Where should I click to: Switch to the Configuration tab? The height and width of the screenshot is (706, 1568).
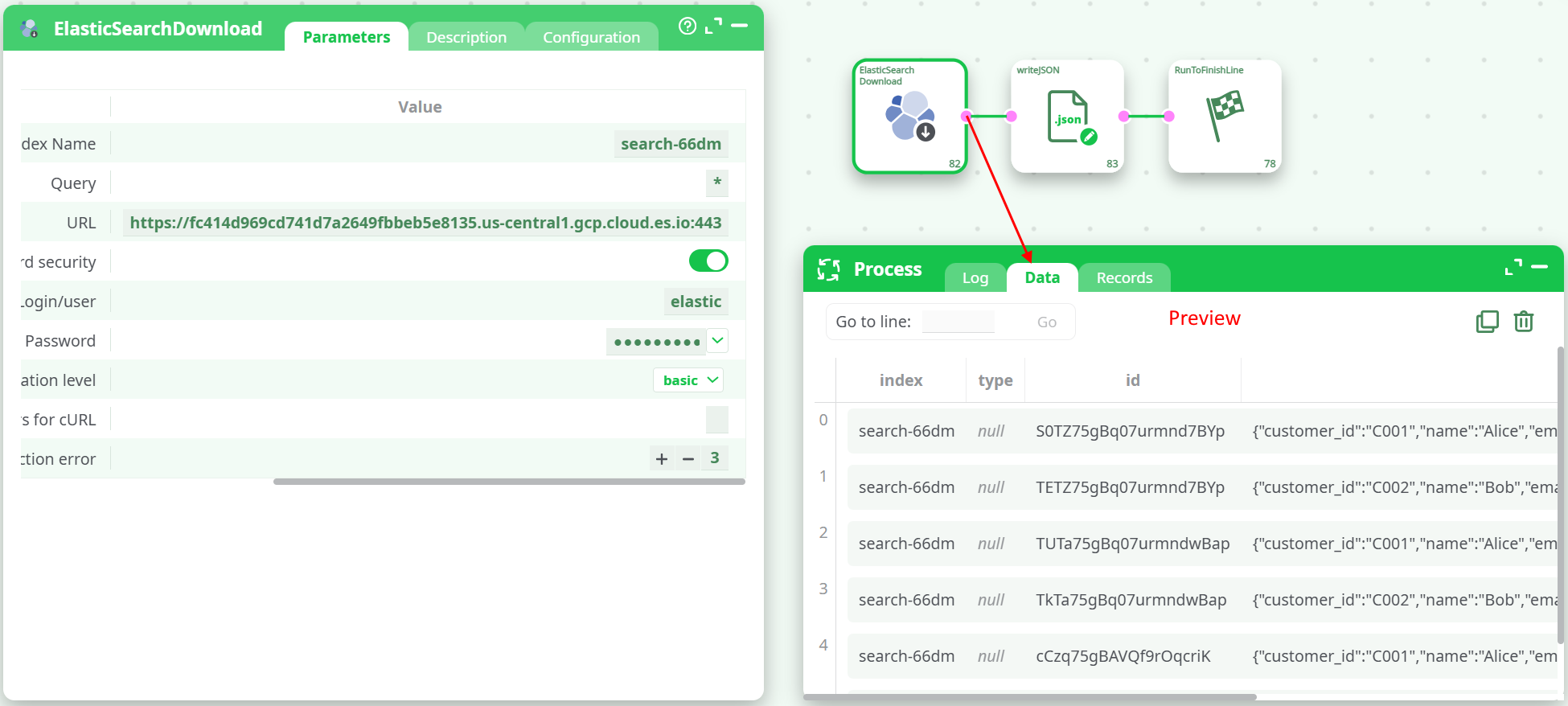592,37
